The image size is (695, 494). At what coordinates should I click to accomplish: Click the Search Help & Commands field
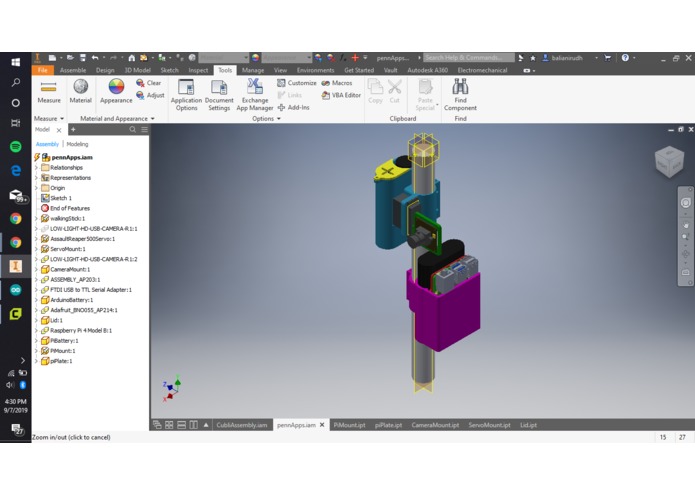coord(469,58)
